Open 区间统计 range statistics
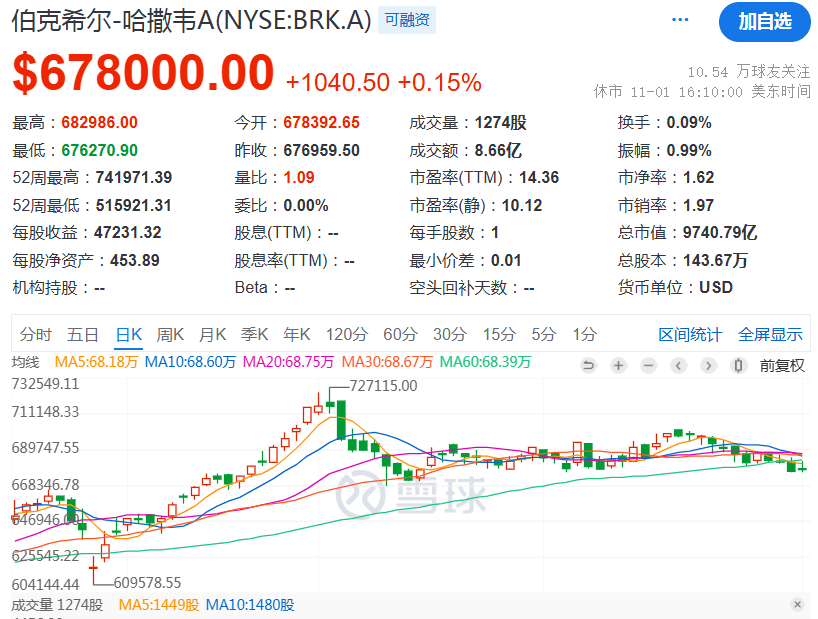Image resolution: width=818 pixels, height=619 pixels. (690, 334)
